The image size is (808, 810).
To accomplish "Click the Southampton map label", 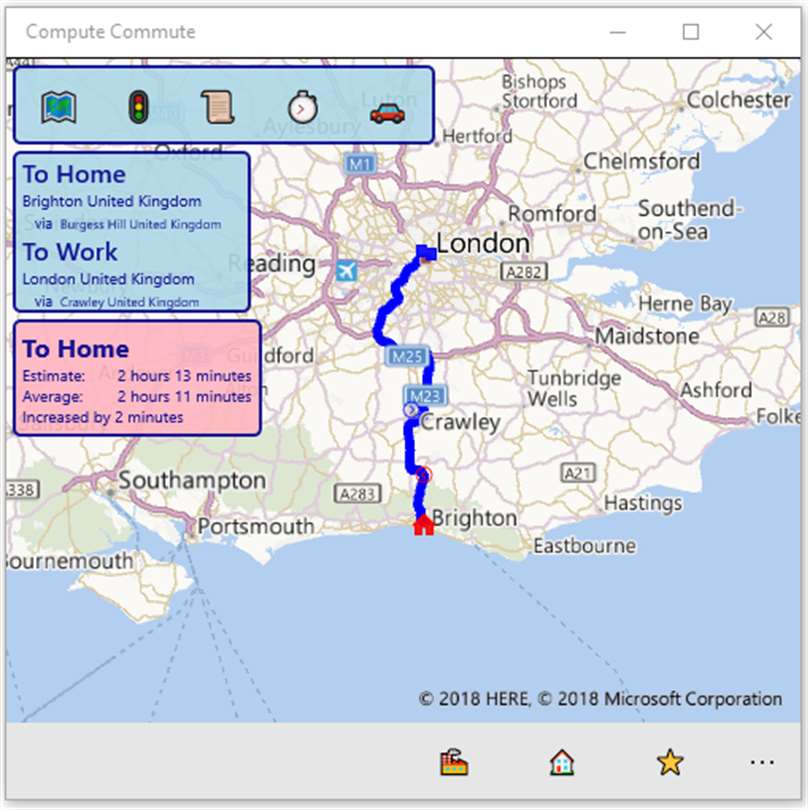I will click(x=192, y=480).
